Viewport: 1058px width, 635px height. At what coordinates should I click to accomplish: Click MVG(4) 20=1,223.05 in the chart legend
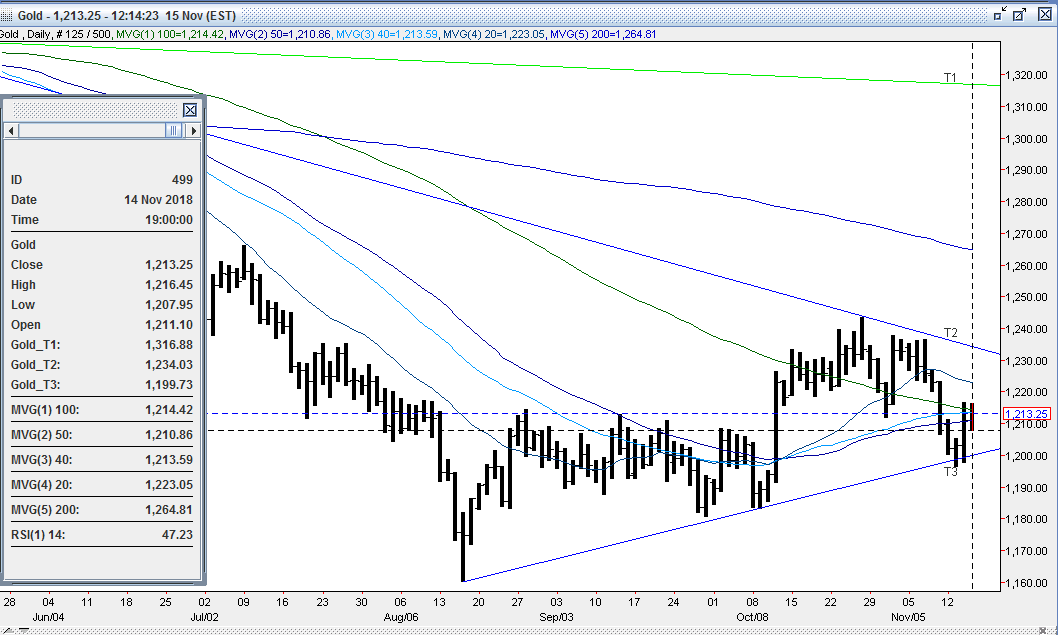tap(493, 34)
